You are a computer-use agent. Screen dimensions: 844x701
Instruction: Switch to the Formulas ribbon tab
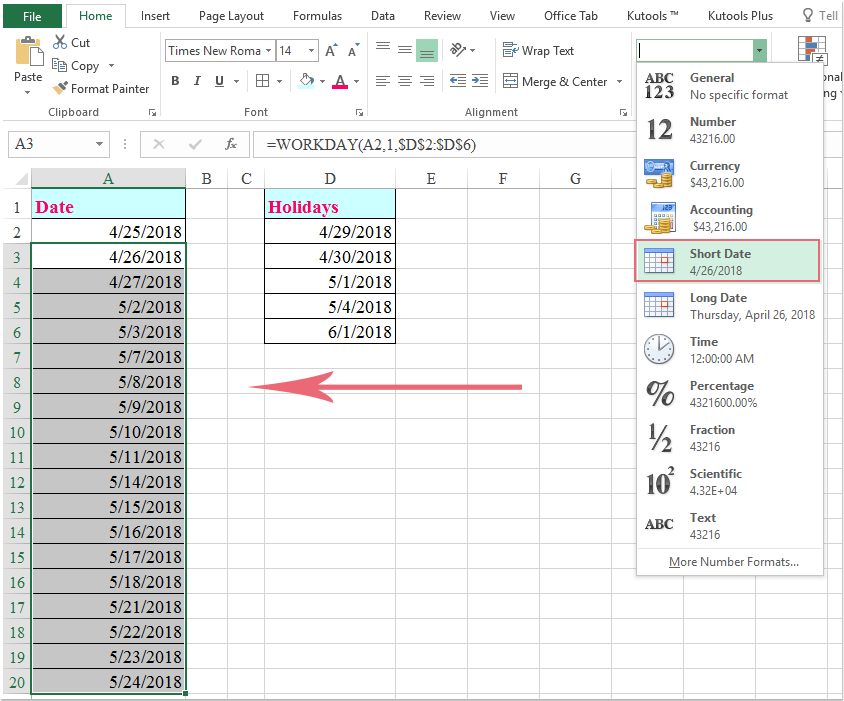[317, 16]
